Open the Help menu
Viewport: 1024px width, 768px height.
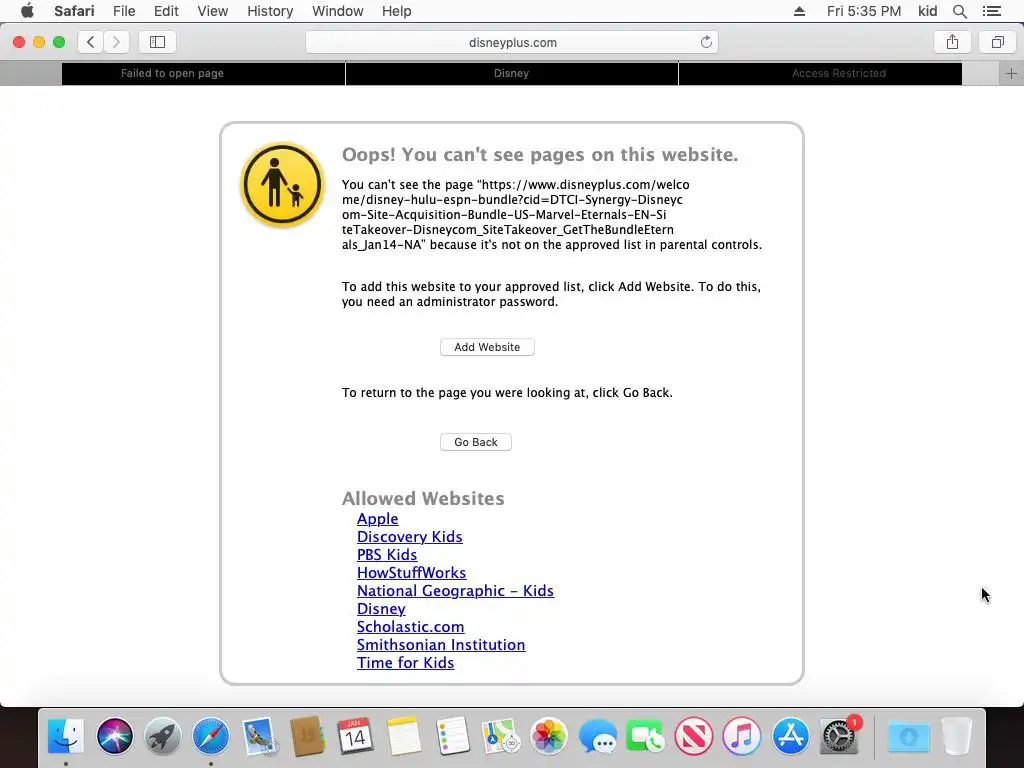(396, 11)
